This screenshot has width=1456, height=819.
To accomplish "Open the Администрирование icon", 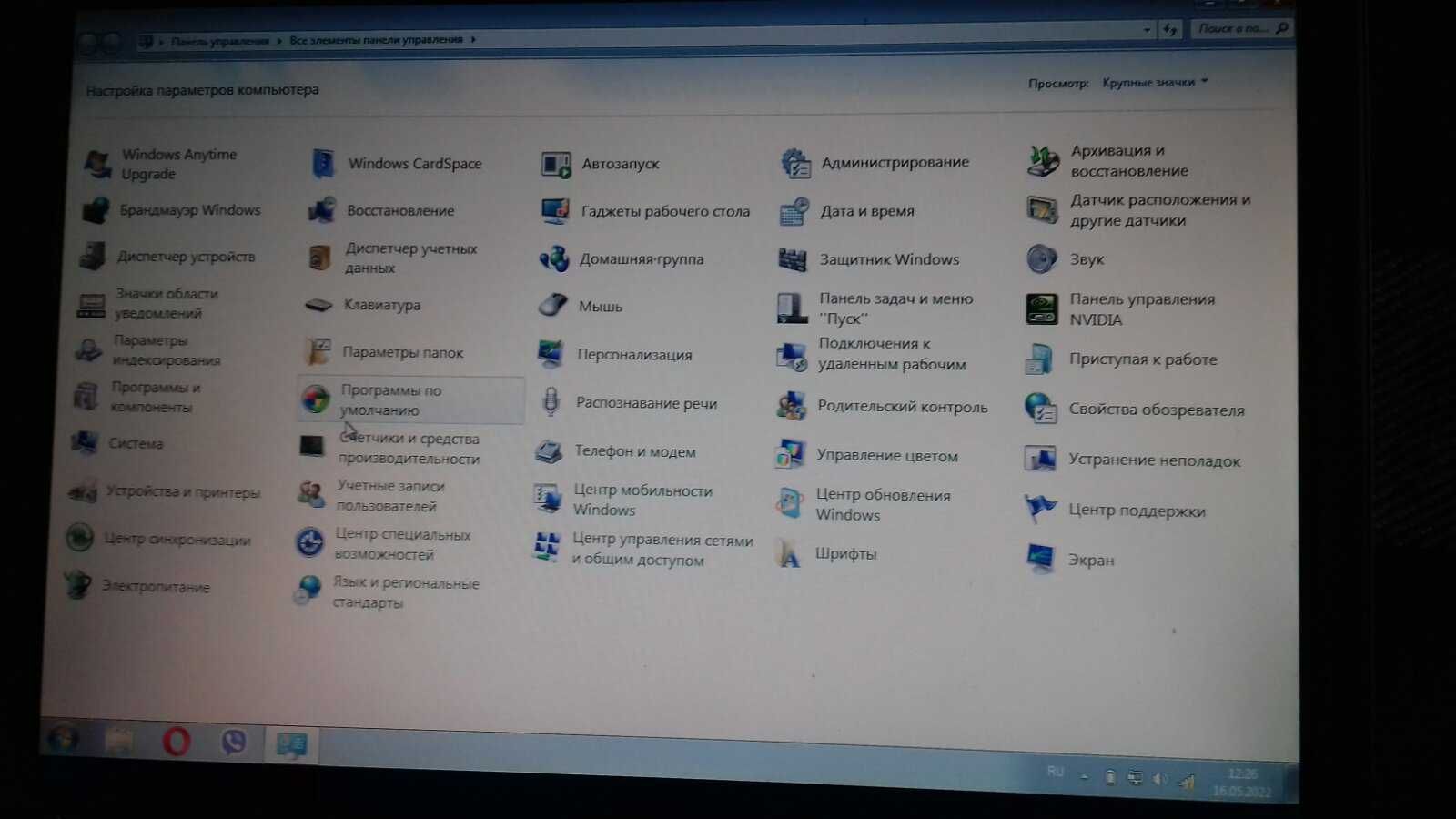I will click(794, 163).
